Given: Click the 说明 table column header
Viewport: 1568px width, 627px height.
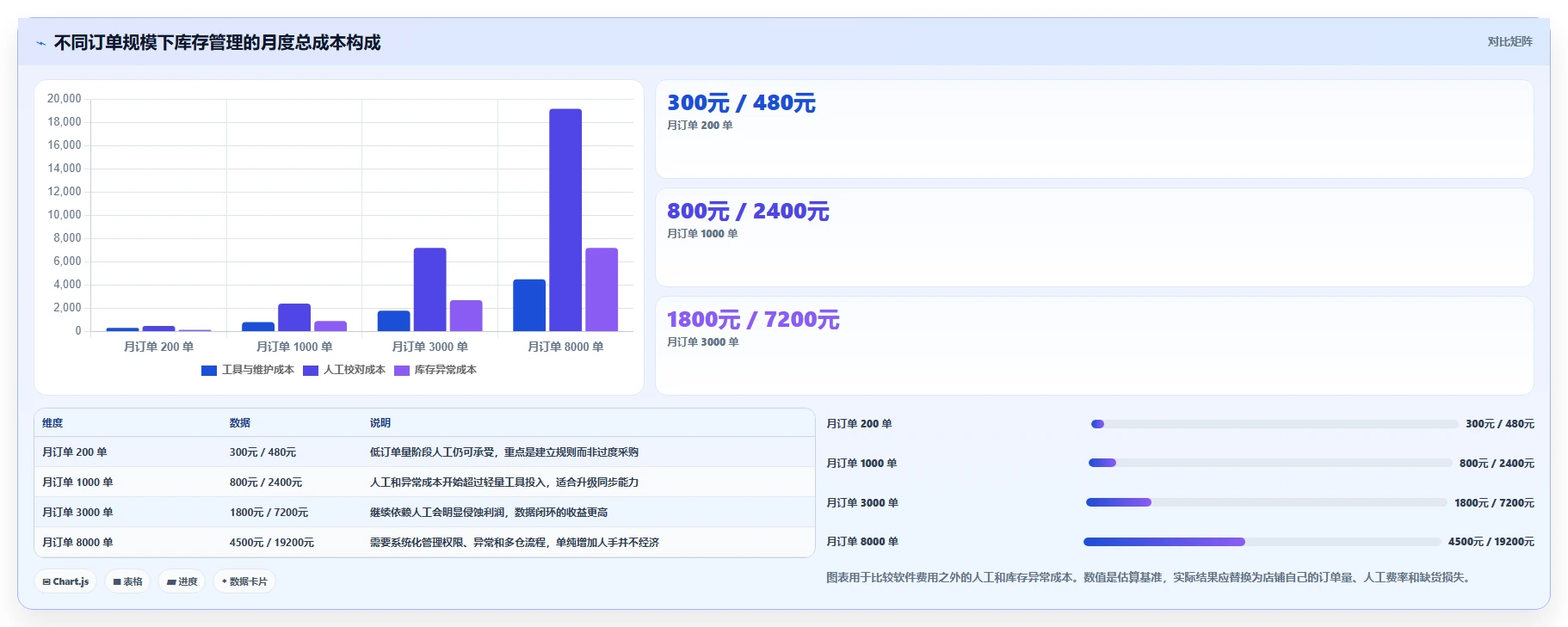Looking at the screenshot, I should click(380, 423).
